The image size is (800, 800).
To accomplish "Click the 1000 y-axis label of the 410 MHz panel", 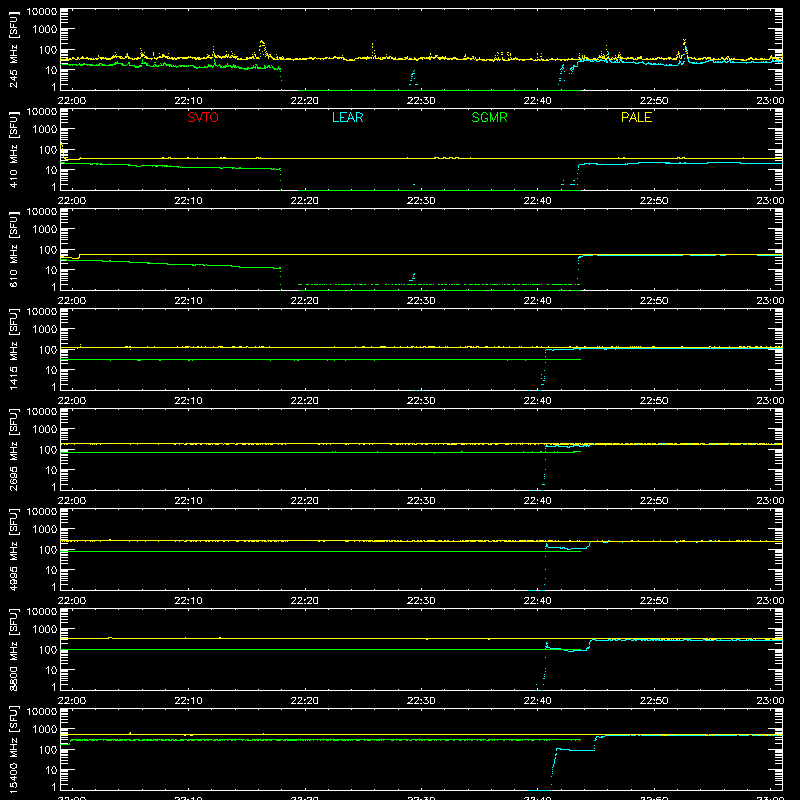I will 44,129.
